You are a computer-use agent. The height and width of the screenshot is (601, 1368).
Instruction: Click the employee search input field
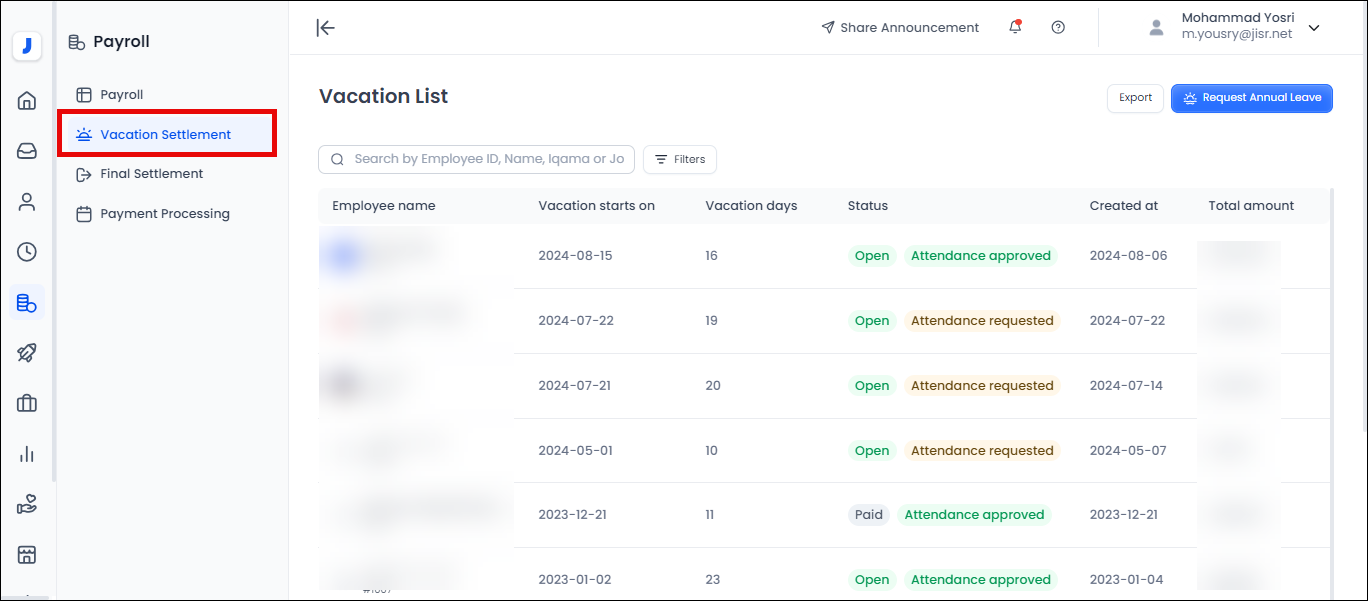[x=488, y=159]
